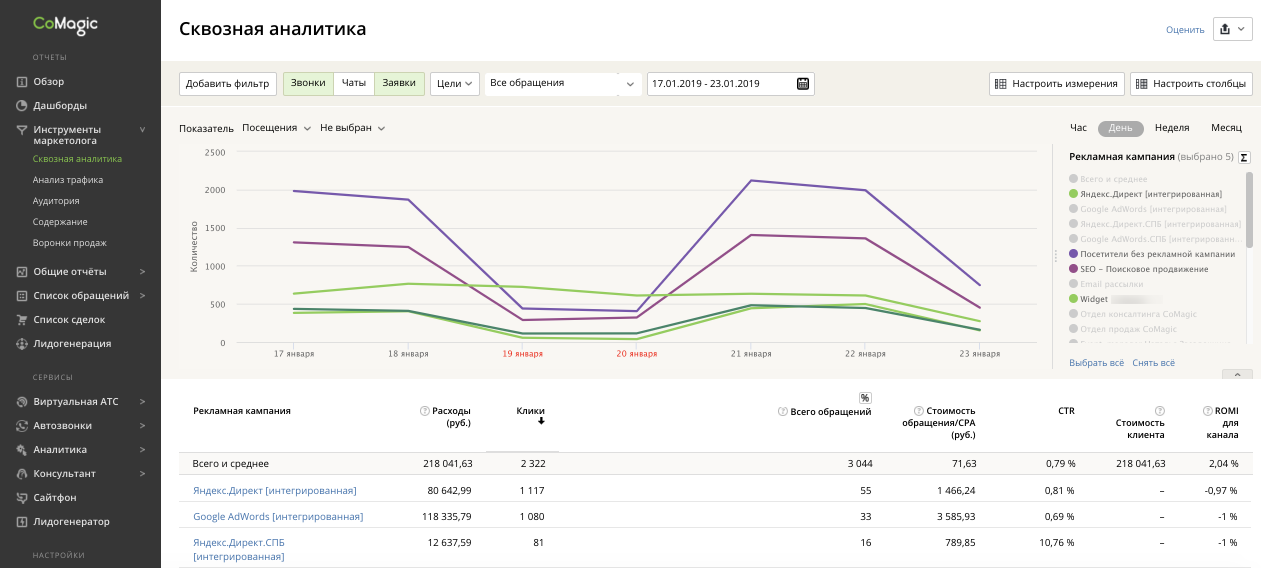Screen dimensions: 1261x568
Task: Open Яндекс.Директ.СПБ [интегрированная] table row link
Action: pos(239,549)
